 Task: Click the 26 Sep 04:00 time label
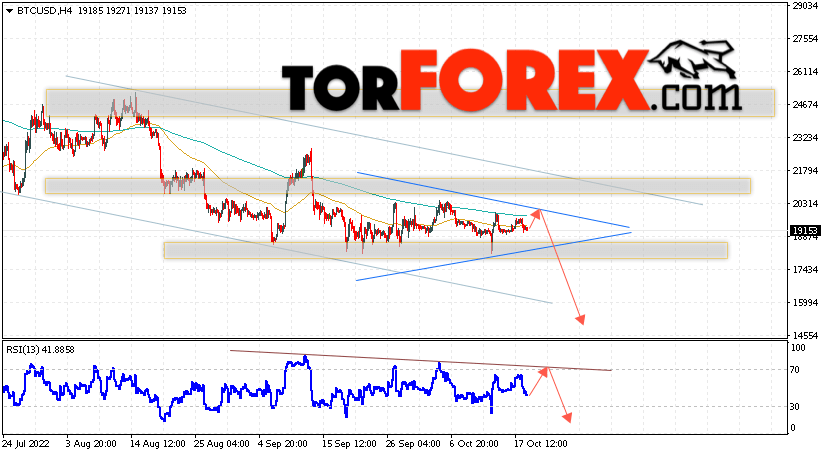412,443
